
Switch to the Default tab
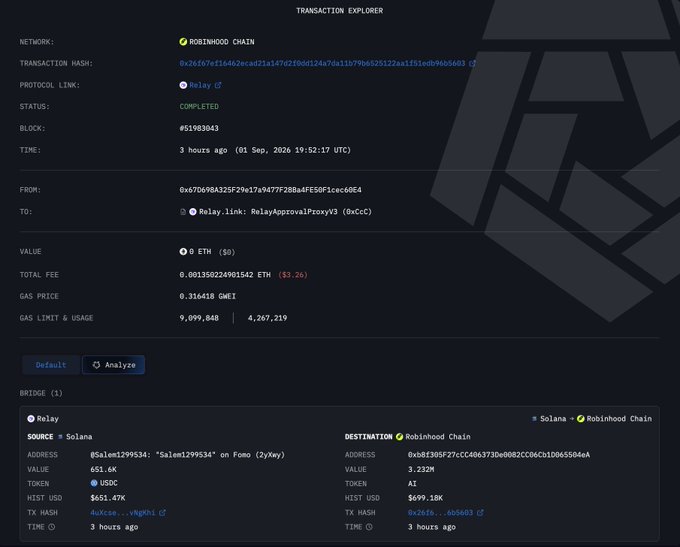tap(51, 365)
